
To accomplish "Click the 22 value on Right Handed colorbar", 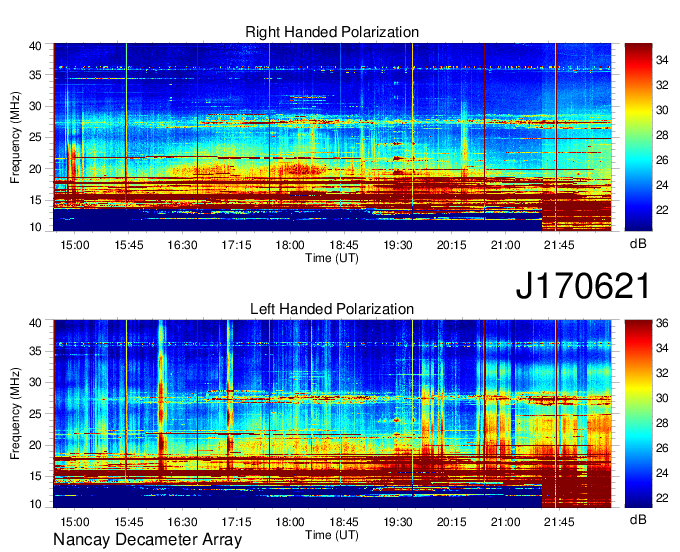I will (x=662, y=210).
